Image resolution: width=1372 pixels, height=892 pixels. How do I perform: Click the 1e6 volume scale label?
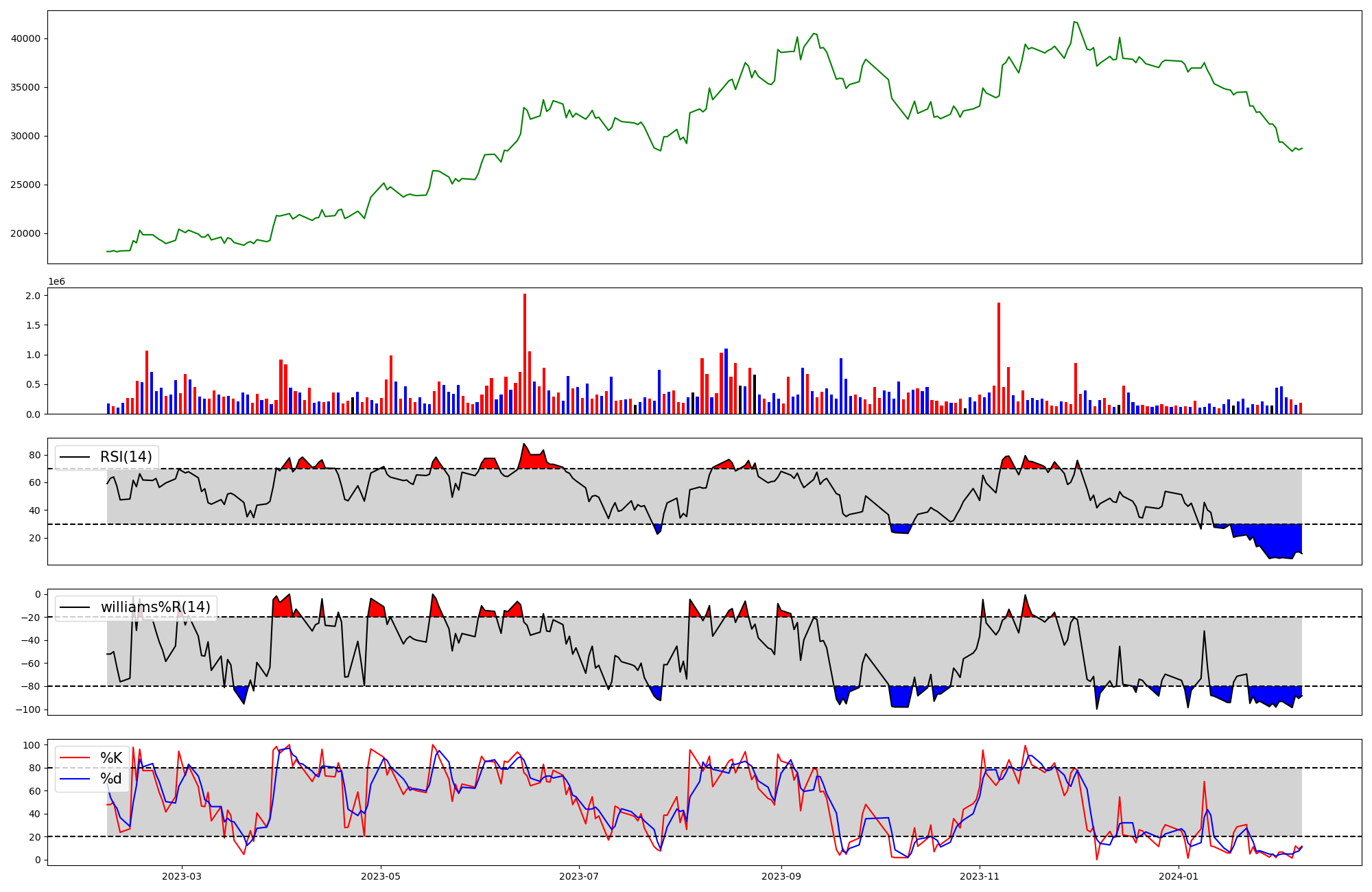(56, 282)
